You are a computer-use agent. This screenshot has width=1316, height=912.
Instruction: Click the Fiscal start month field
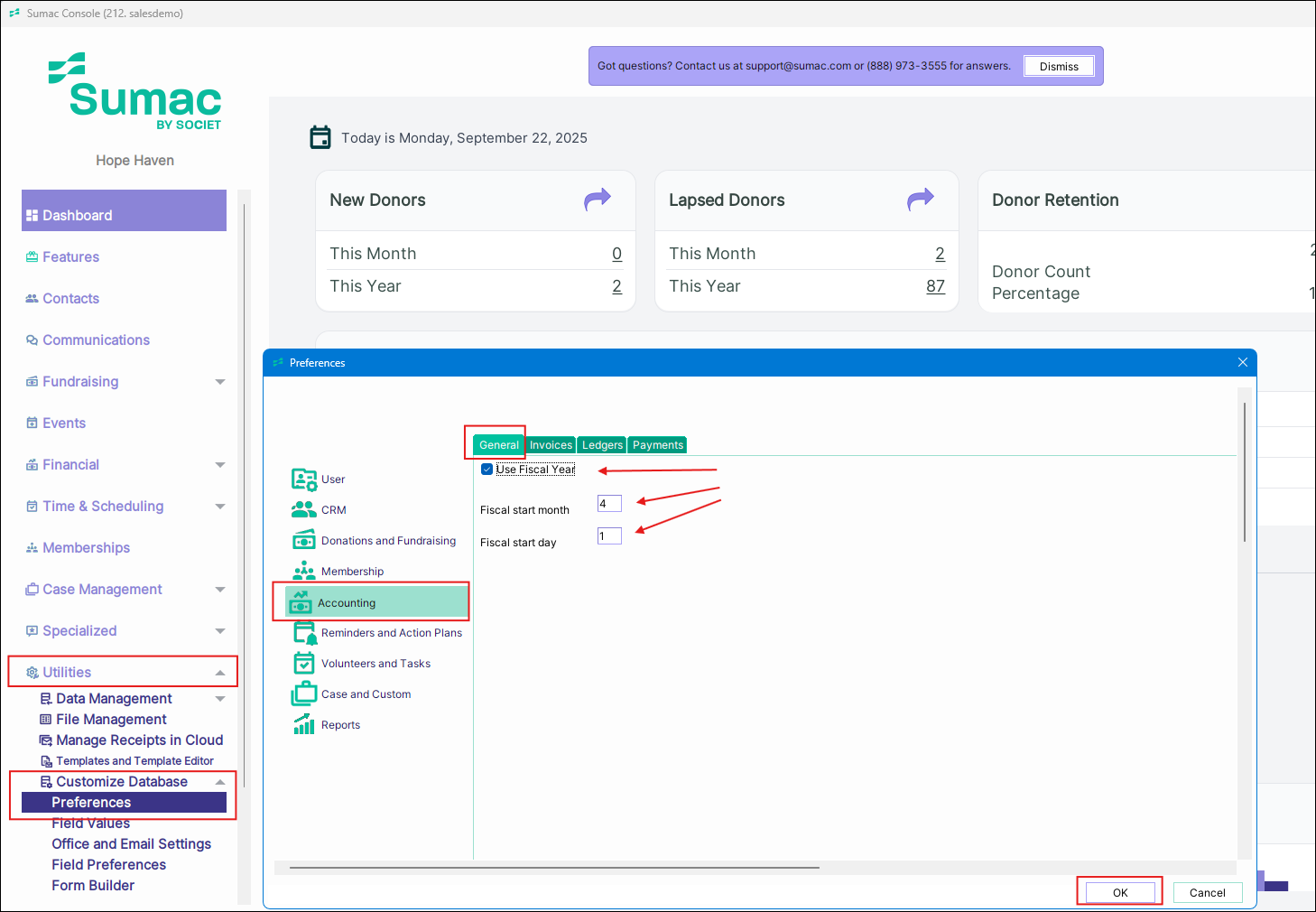(609, 504)
